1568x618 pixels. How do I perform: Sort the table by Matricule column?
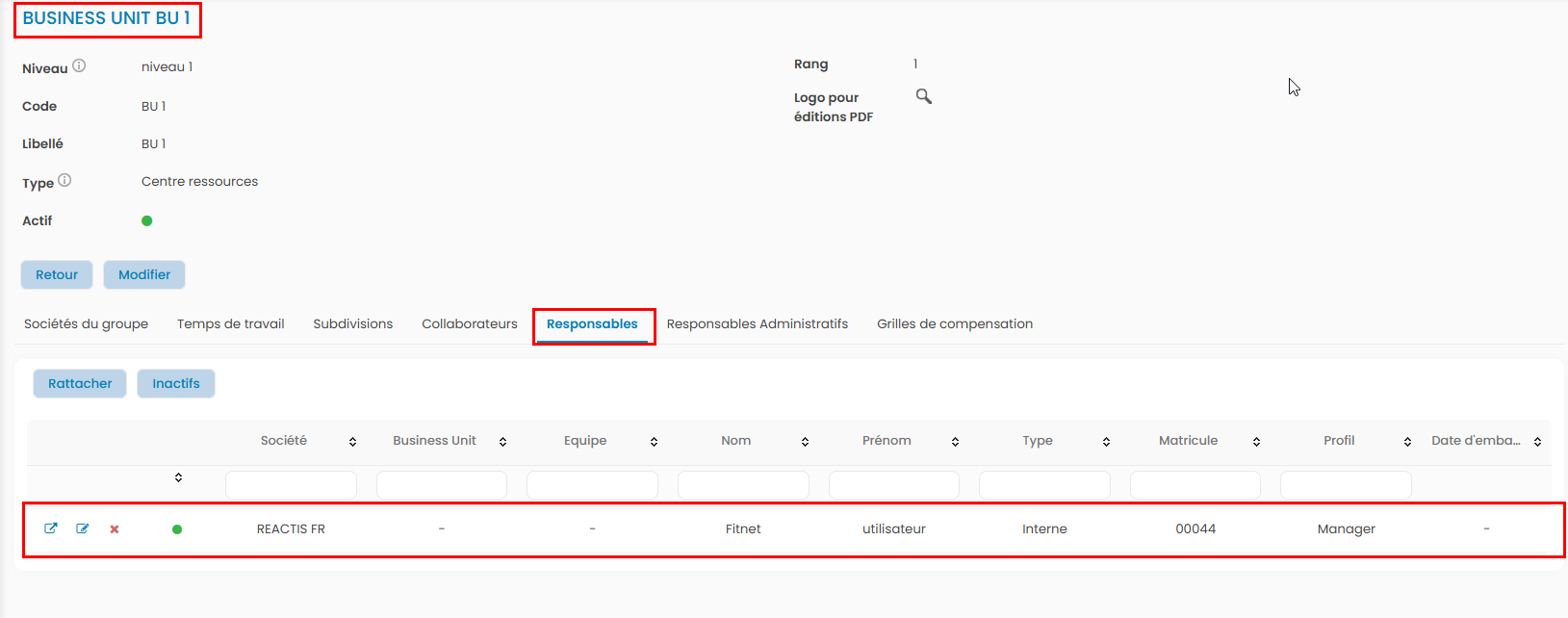click(1256, 442)
